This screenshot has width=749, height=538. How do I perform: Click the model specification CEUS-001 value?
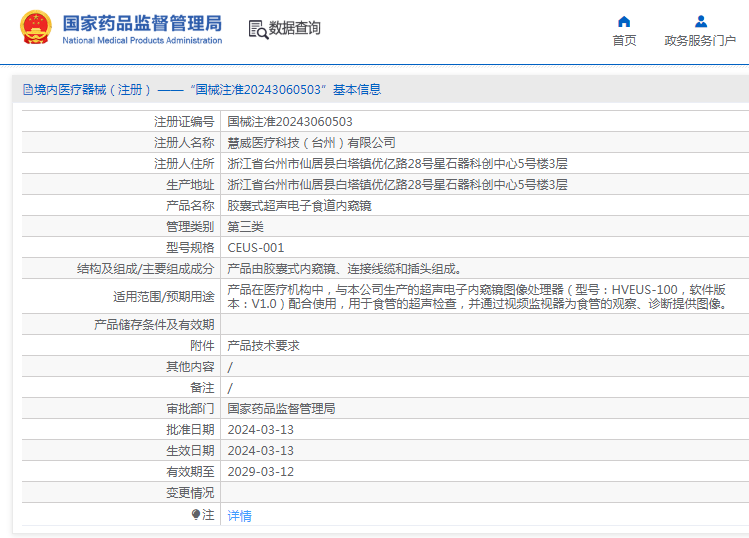click(x=256, y=248)
